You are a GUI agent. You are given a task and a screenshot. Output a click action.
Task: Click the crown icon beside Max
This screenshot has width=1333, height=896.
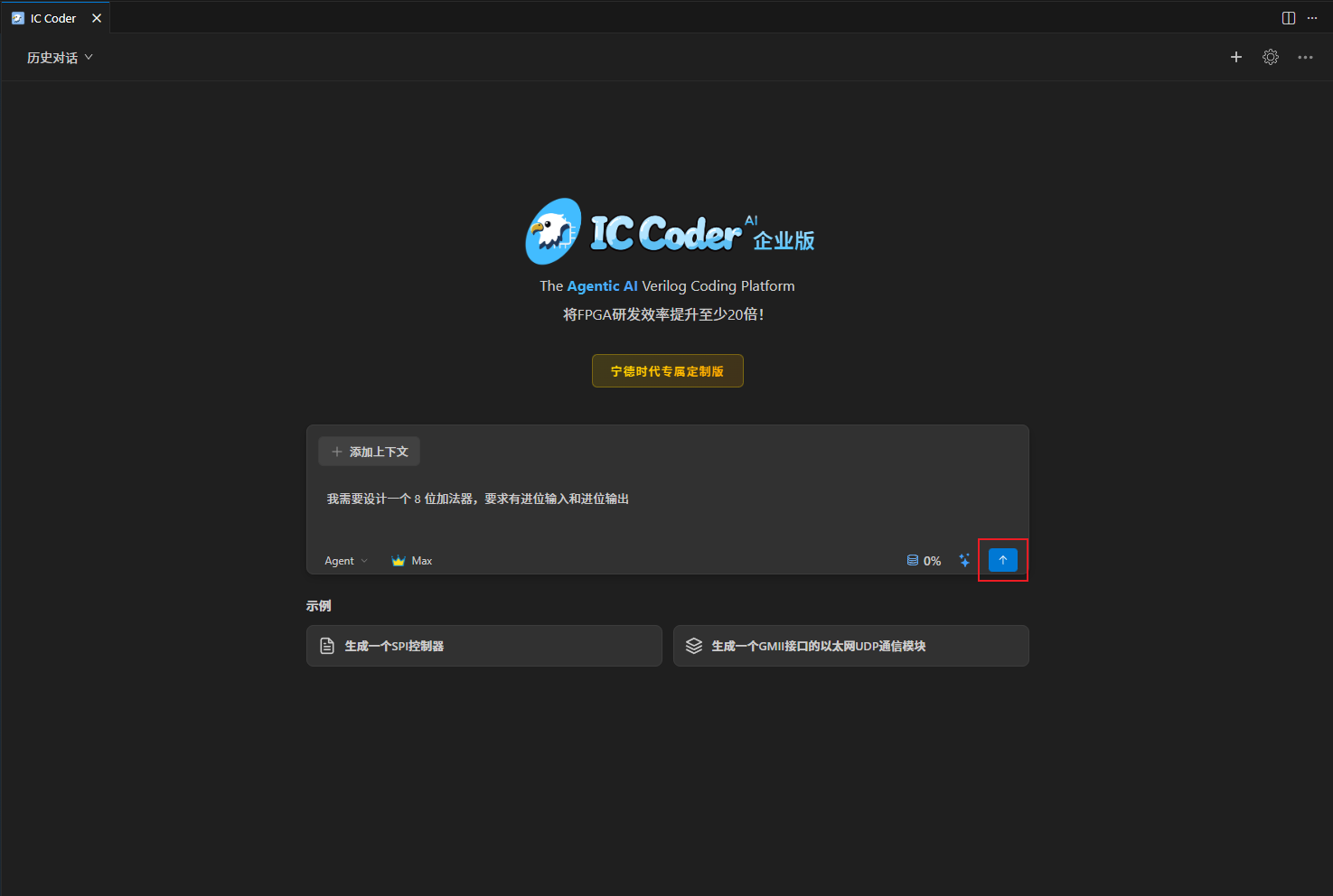398,561
